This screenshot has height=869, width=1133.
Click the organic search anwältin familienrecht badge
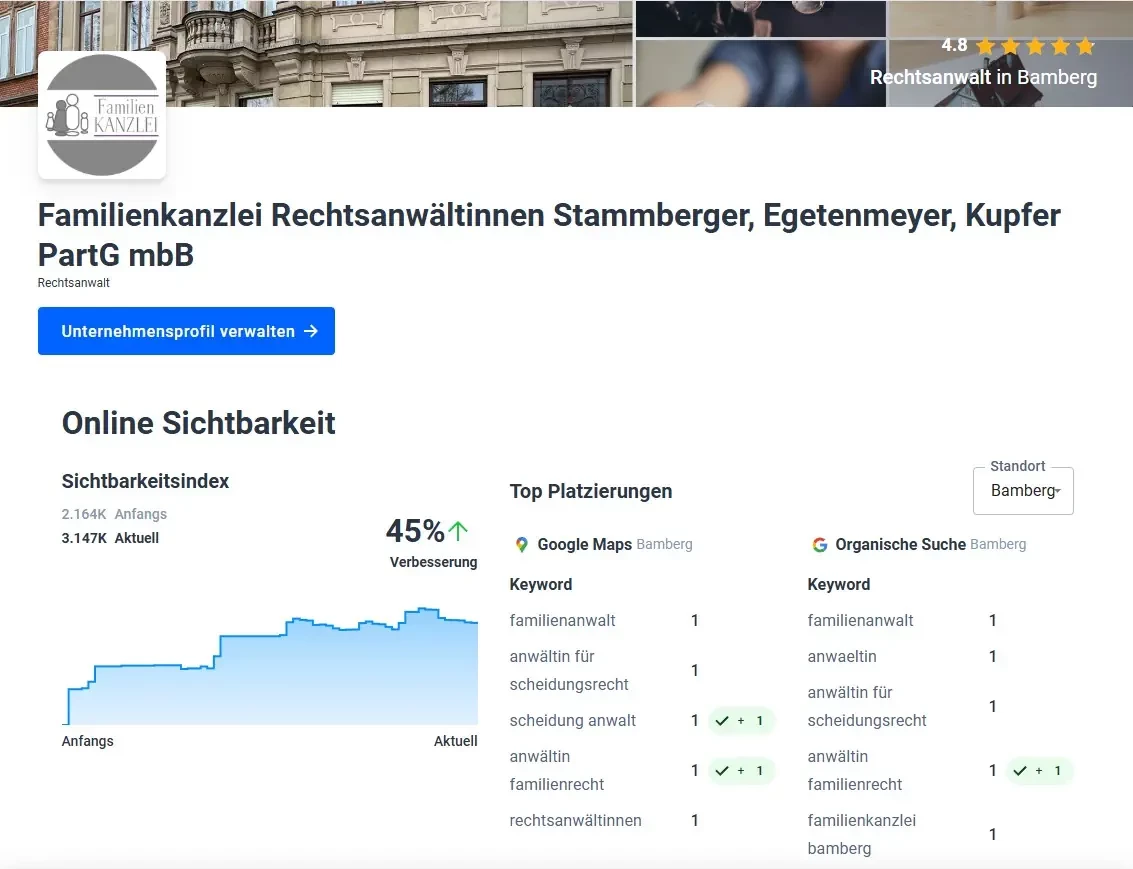pos(1039,771)
